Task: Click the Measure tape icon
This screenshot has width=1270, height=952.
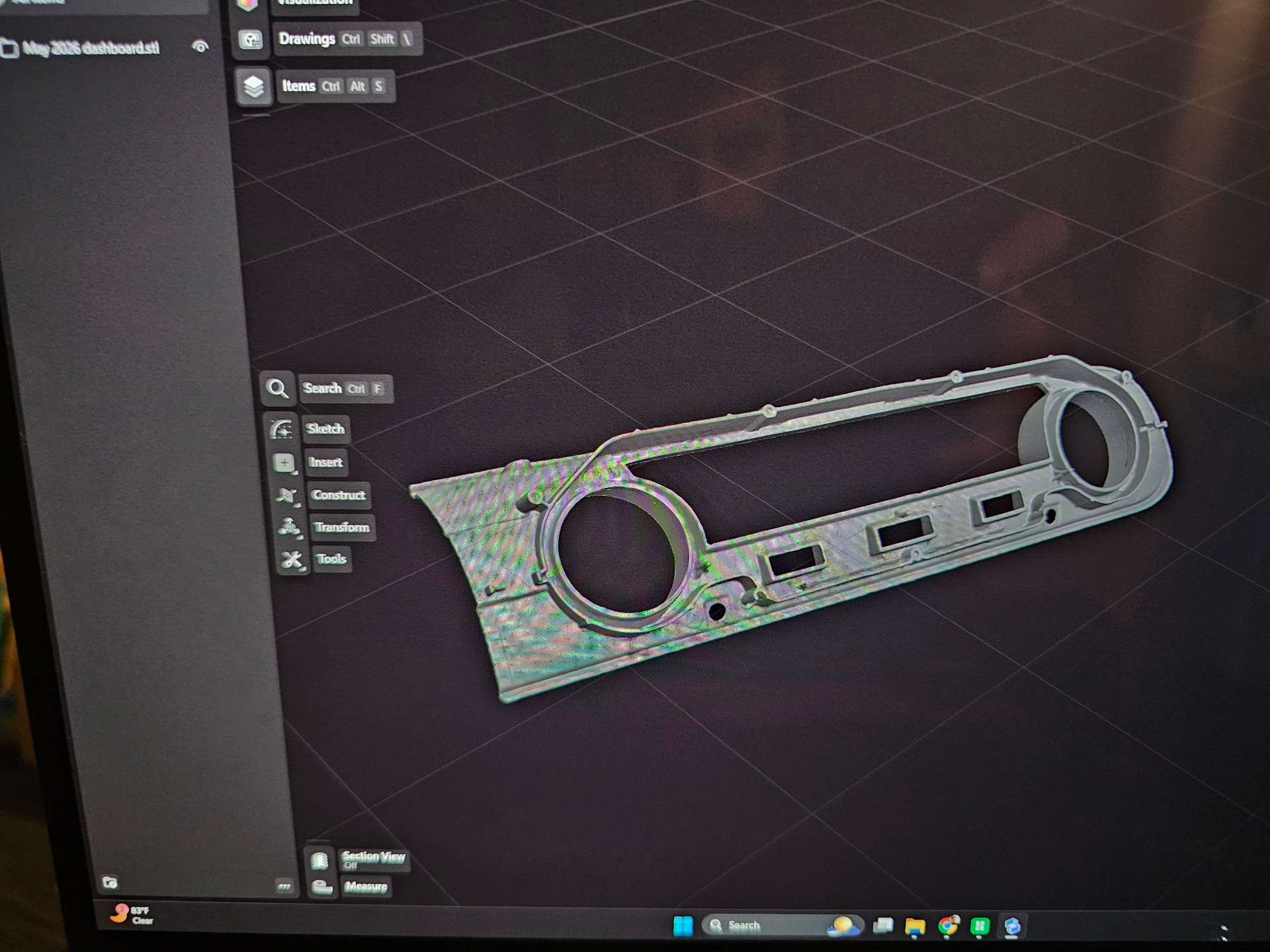Action: pyautogui.click(x=322, y=887)
